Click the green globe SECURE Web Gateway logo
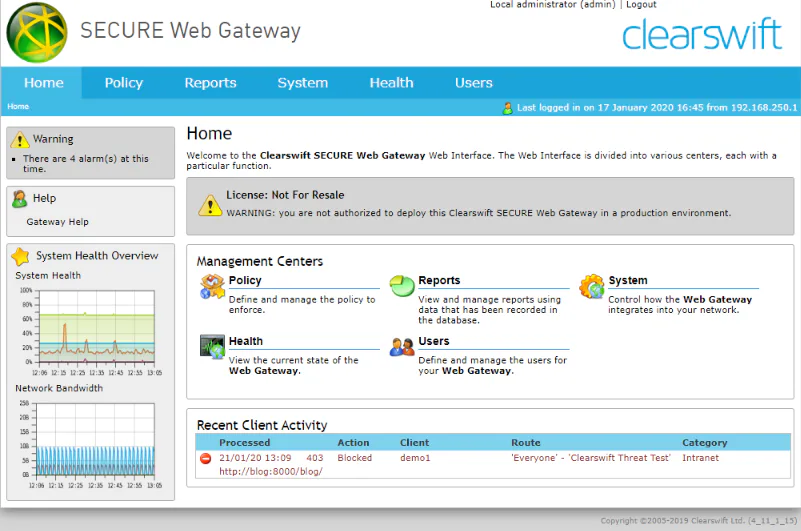The image size is (801, 531). tap(37, 32)
